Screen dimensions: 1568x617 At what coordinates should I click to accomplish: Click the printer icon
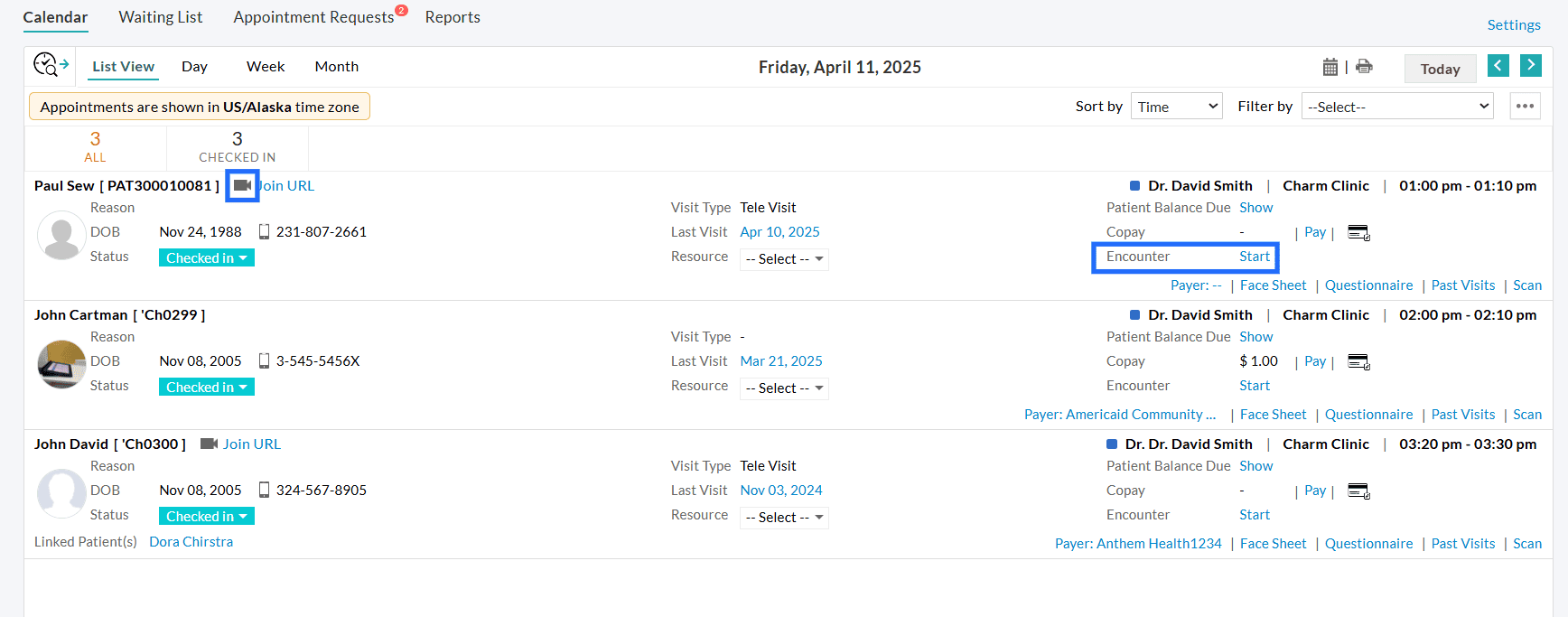[x=1364, y=66]
